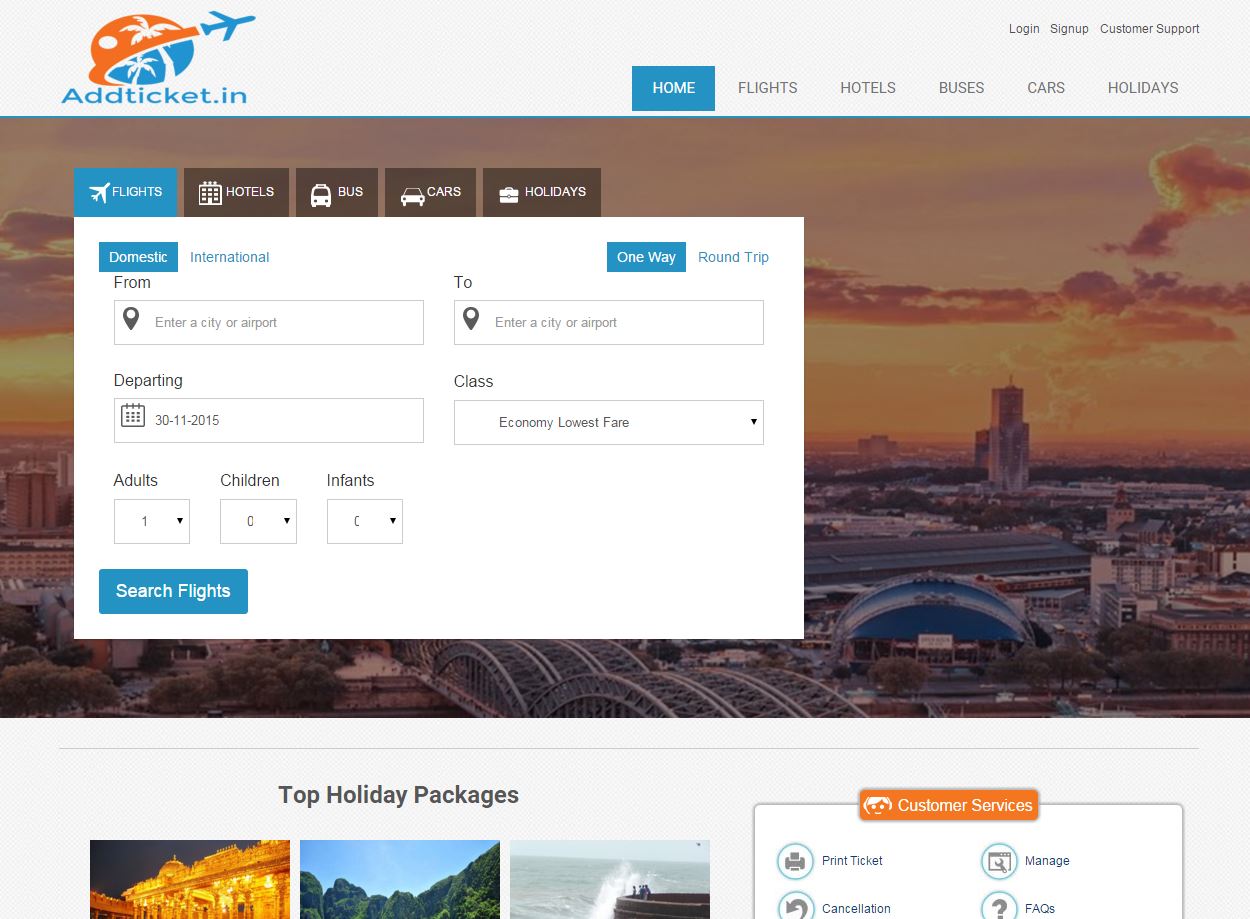Open the sea waves holiday package thumbnail
The height and width of the screenshot is (919, 1250).
point(610,880)
